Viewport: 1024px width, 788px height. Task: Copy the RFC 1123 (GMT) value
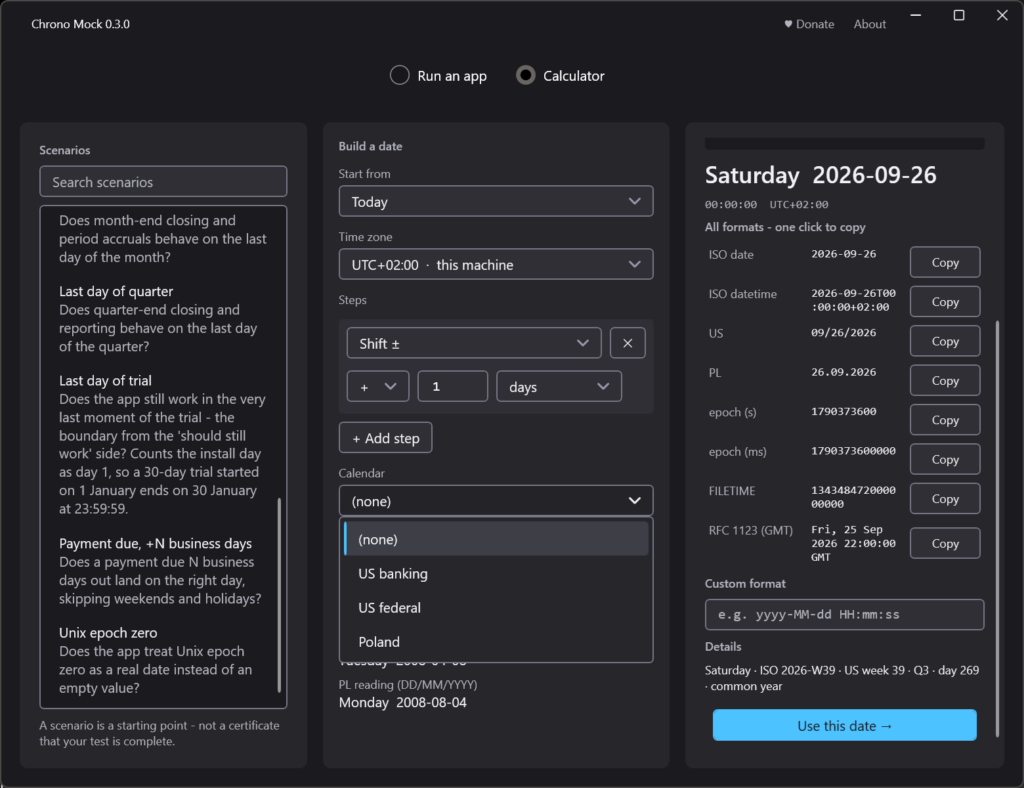945,543
